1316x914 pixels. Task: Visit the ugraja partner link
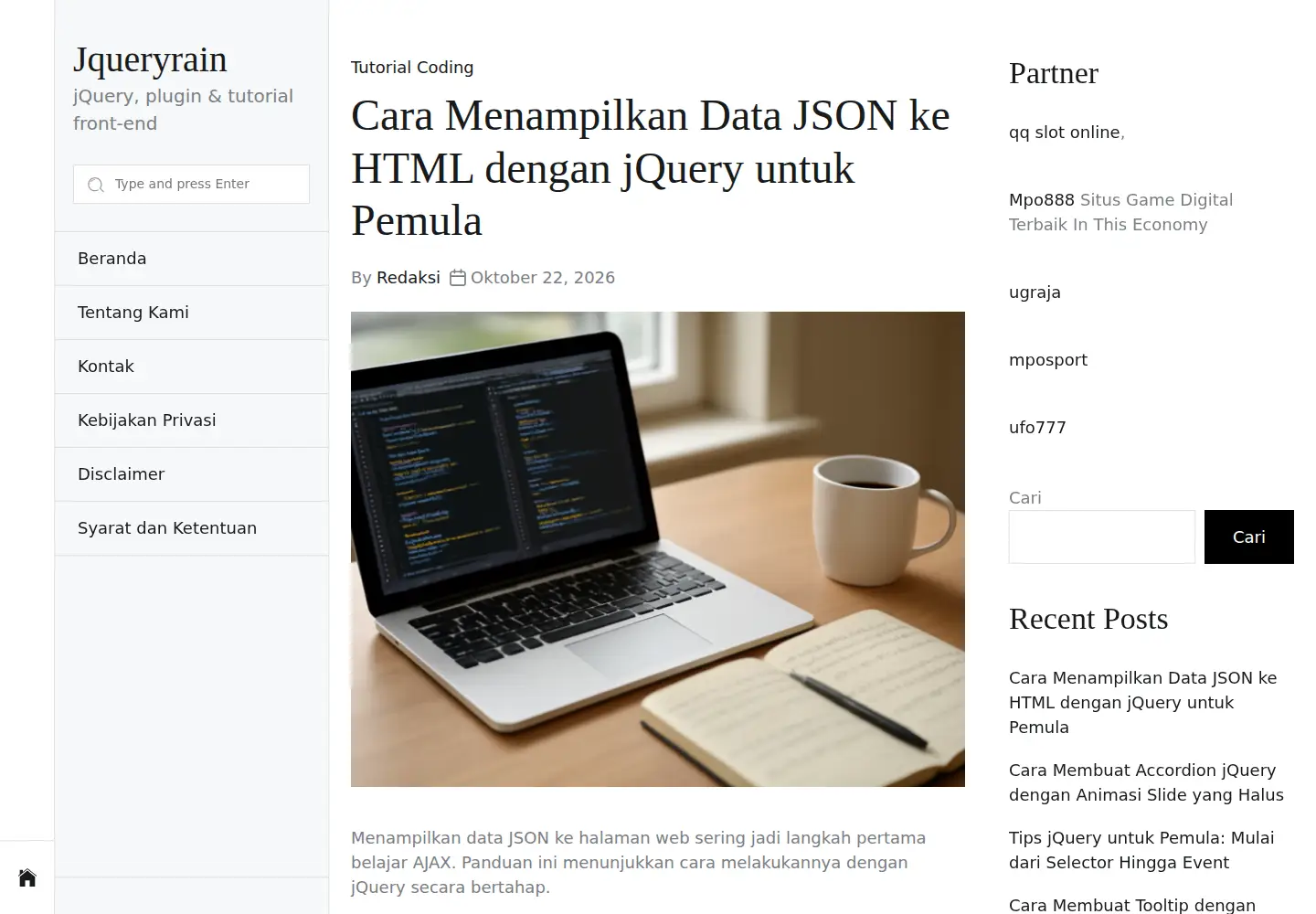(1035, 292)
